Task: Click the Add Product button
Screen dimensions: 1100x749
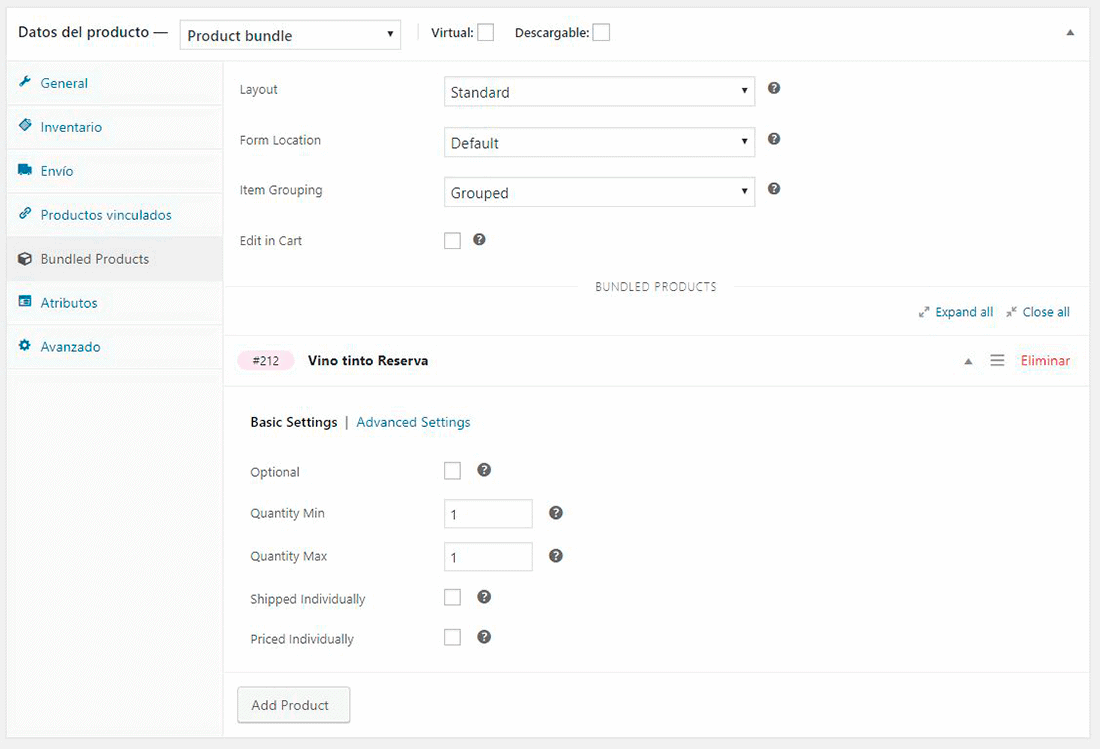Action: [x=293, y=705]
